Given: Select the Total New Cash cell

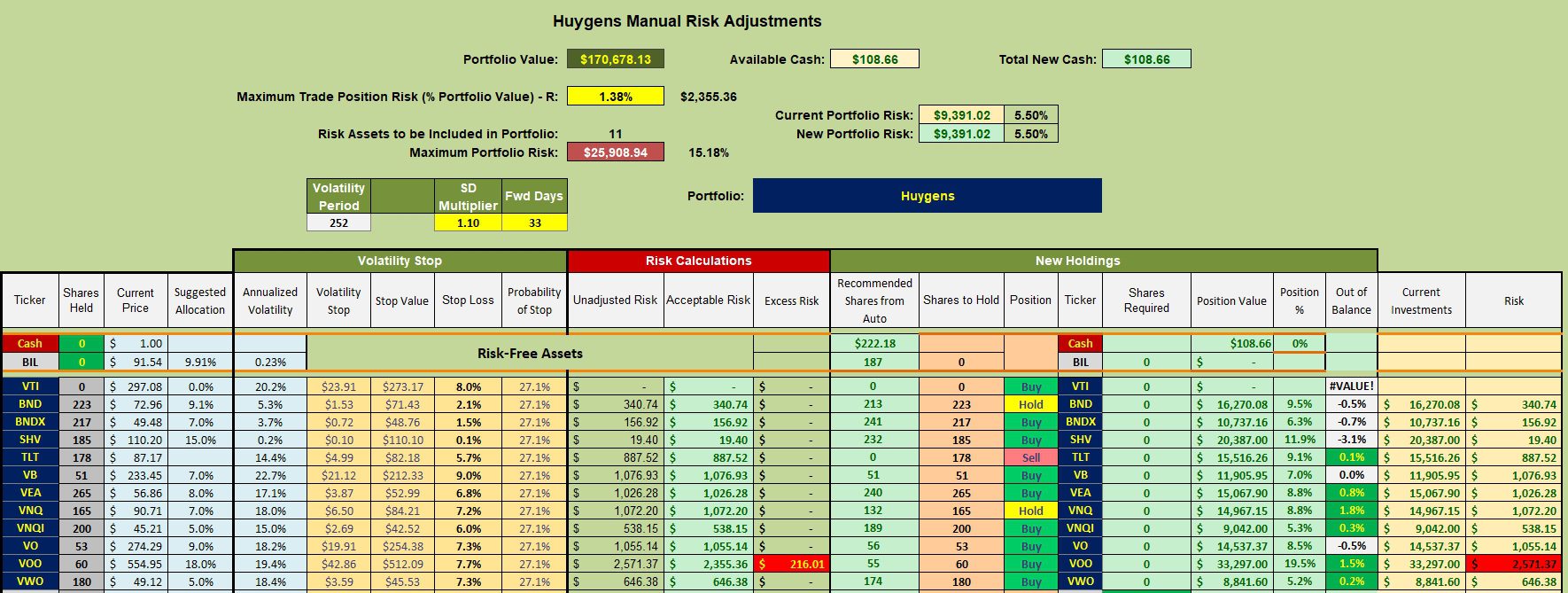Looking at the screenshot, I should (1146, 59).
